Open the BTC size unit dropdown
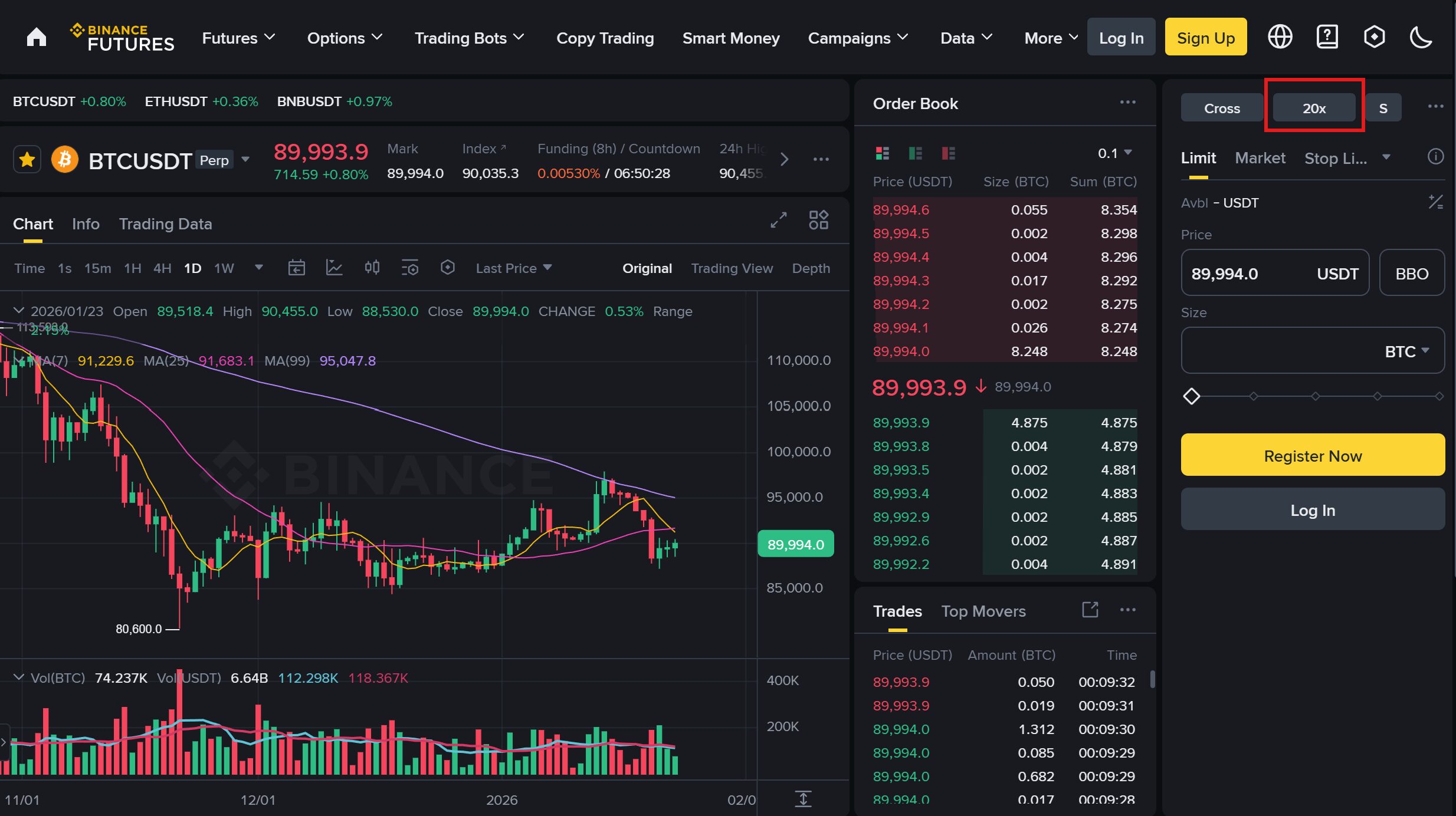 [1407, 350]
